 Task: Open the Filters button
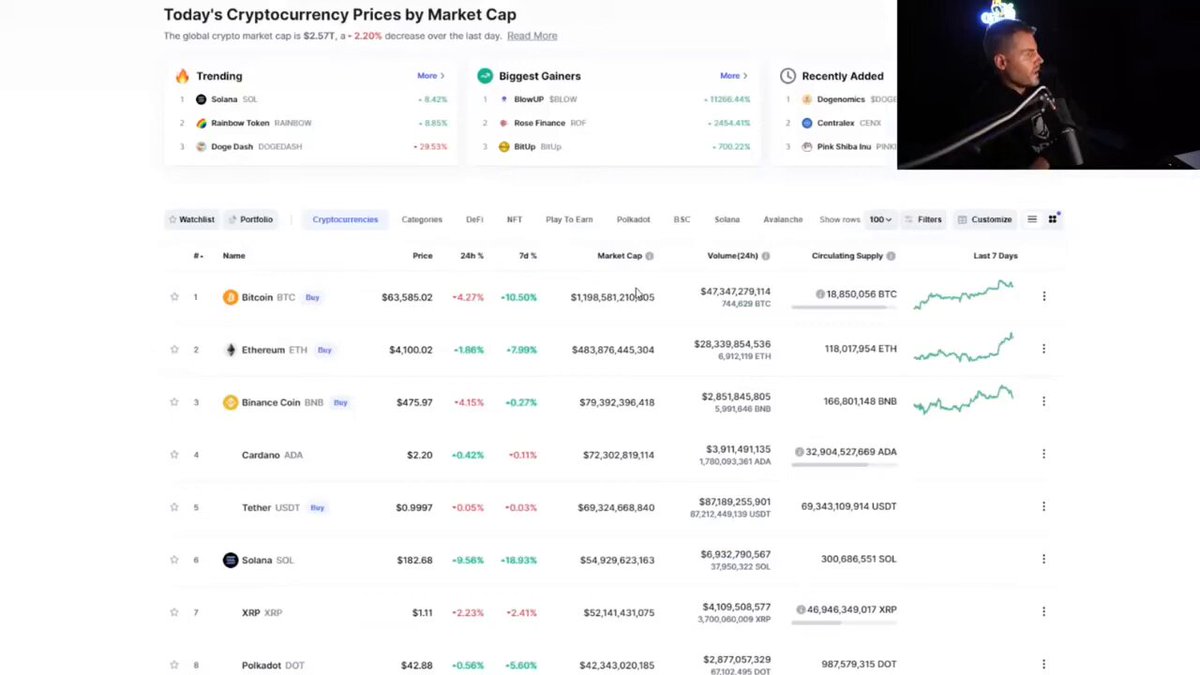[923, 219]
